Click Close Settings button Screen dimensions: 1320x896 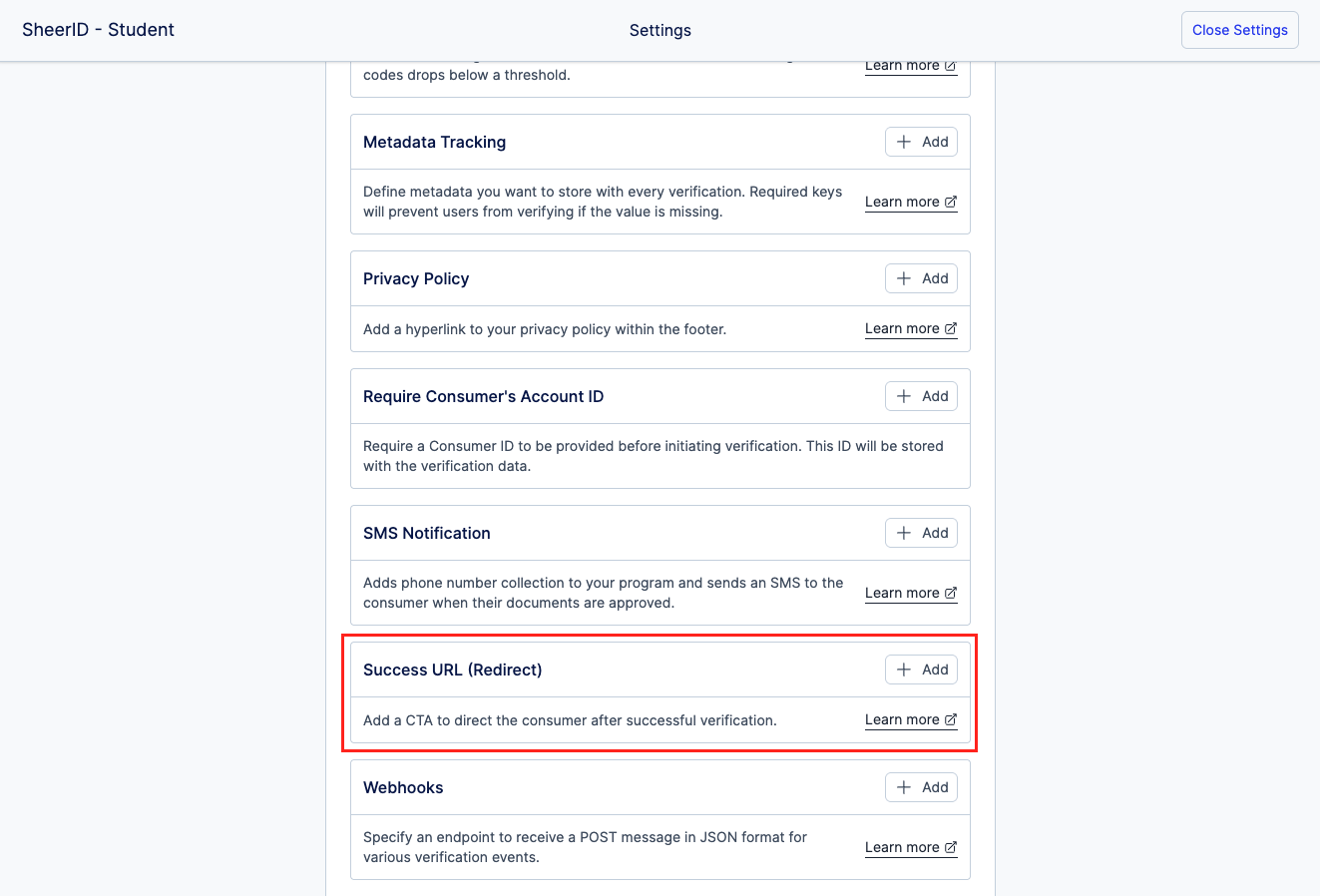click(1239, 30)
